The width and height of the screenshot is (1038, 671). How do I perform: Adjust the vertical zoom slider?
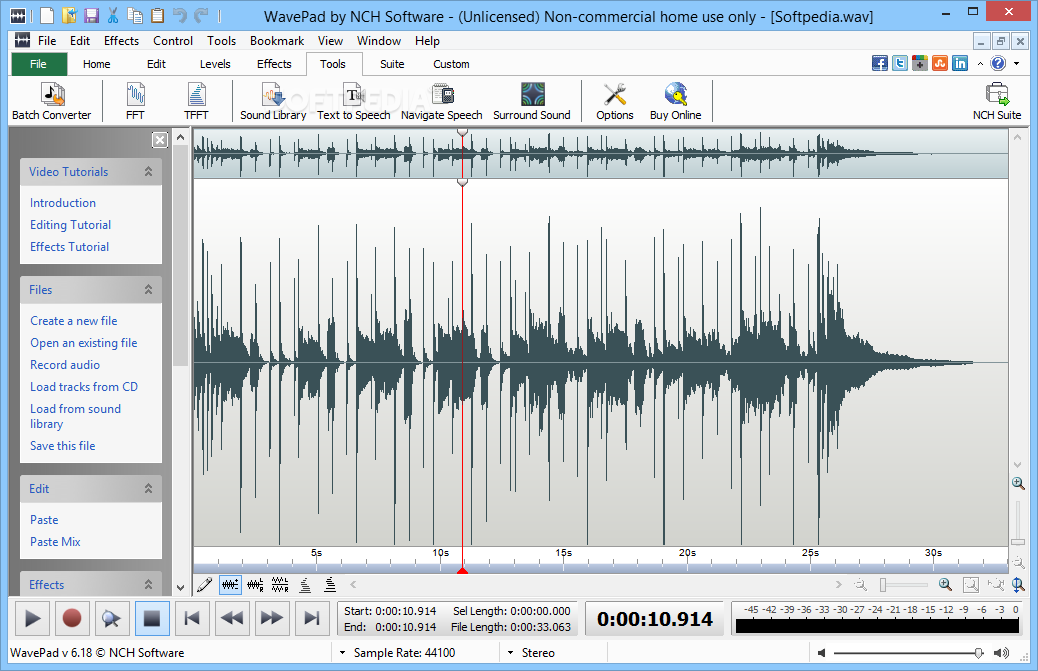(1017, 542)
